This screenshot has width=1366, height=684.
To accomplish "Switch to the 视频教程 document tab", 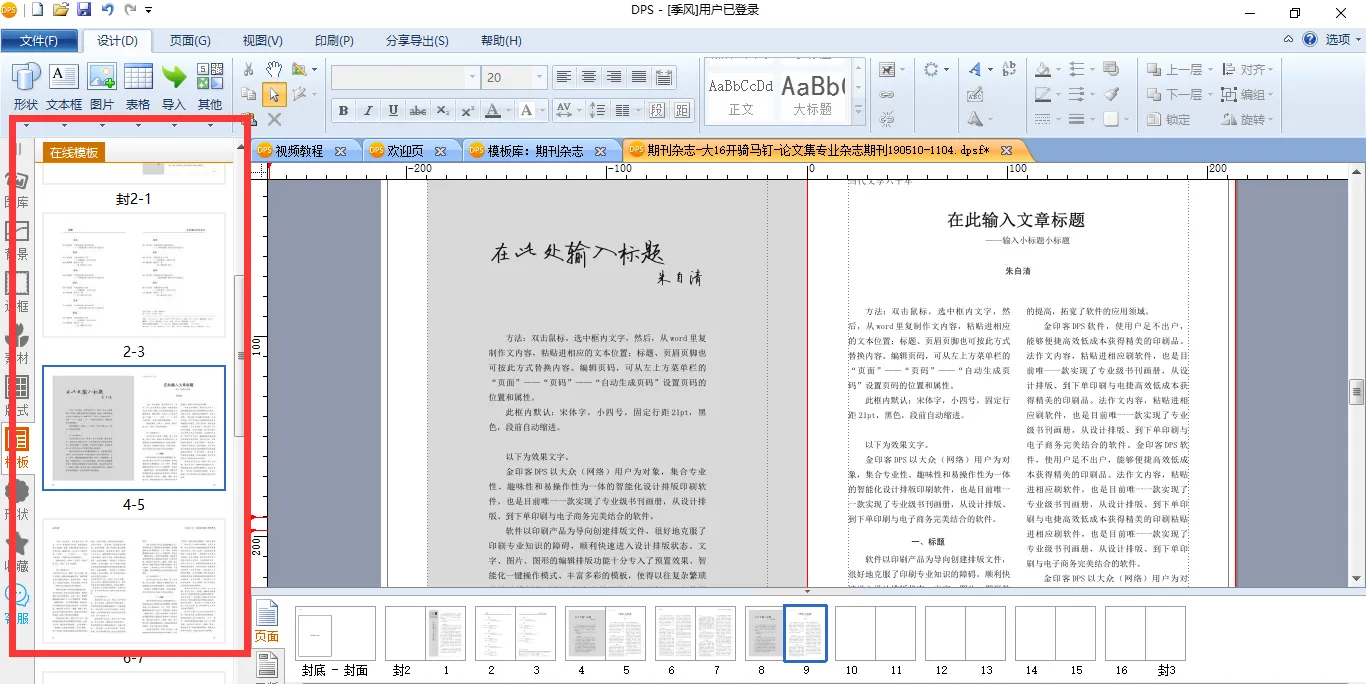I will click(299, 151).
